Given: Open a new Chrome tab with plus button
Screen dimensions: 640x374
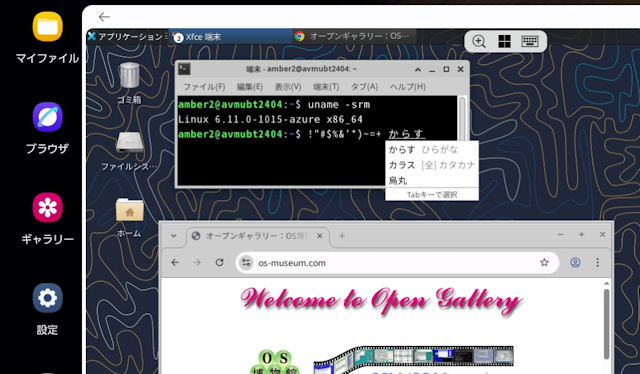Looking at the screenshot, I should pyautogui.click(x=342, y=236).
